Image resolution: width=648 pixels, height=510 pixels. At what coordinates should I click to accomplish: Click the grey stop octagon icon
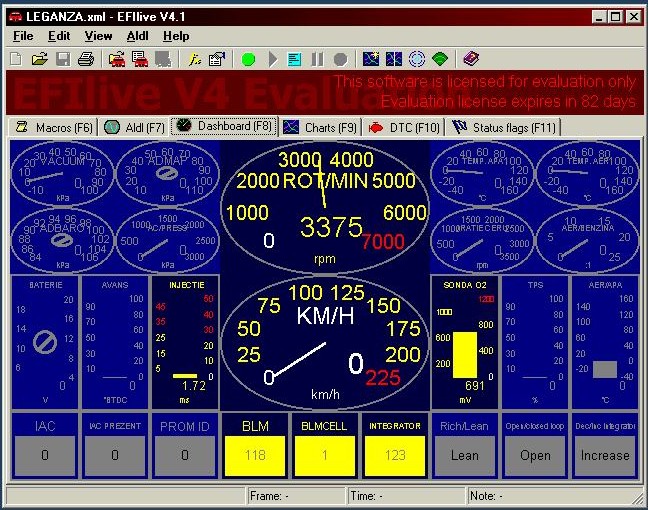pos(341,60)
